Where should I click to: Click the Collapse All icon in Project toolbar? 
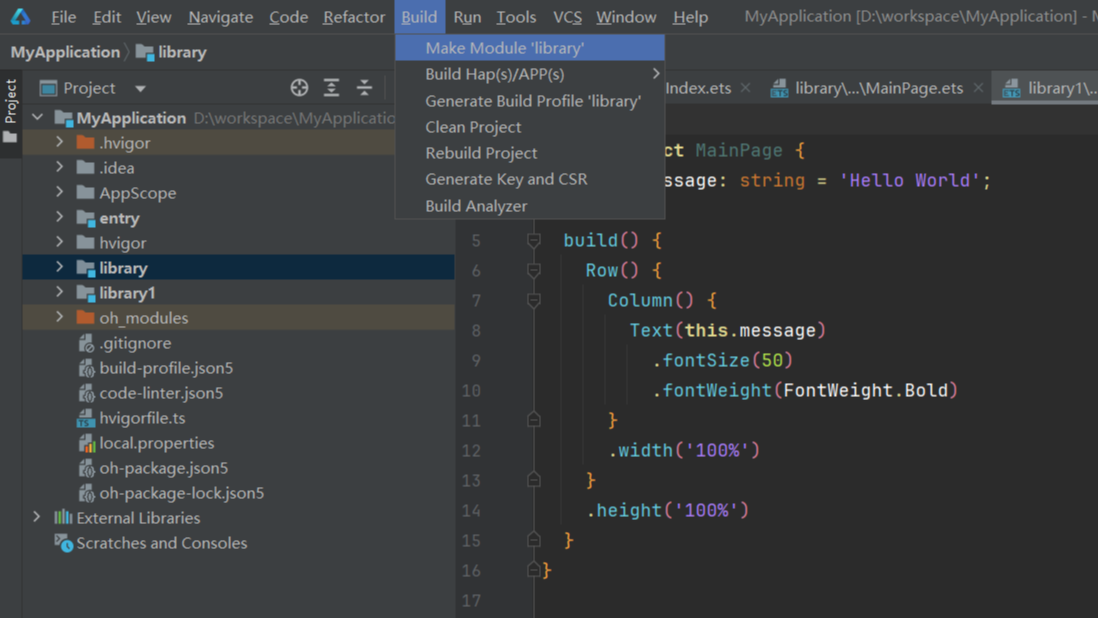(x=364, y=87)
